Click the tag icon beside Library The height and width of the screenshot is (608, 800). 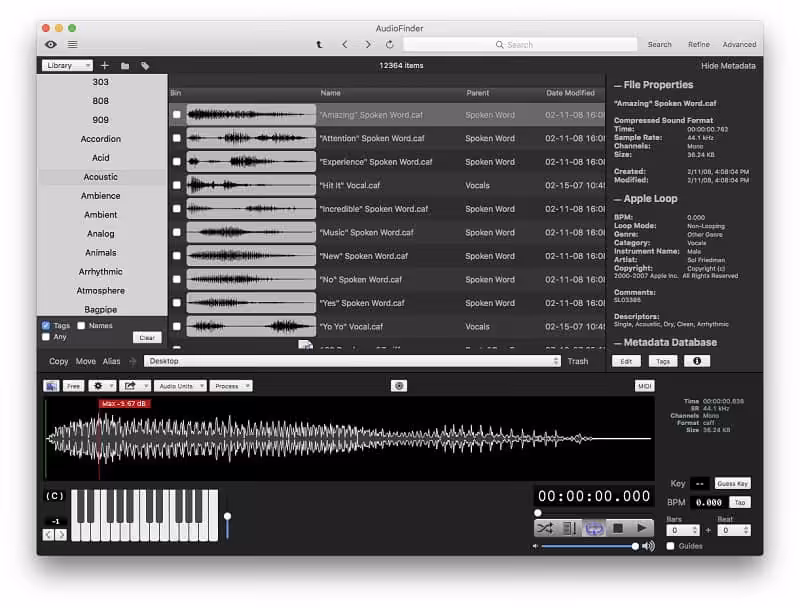click(145, 66)
